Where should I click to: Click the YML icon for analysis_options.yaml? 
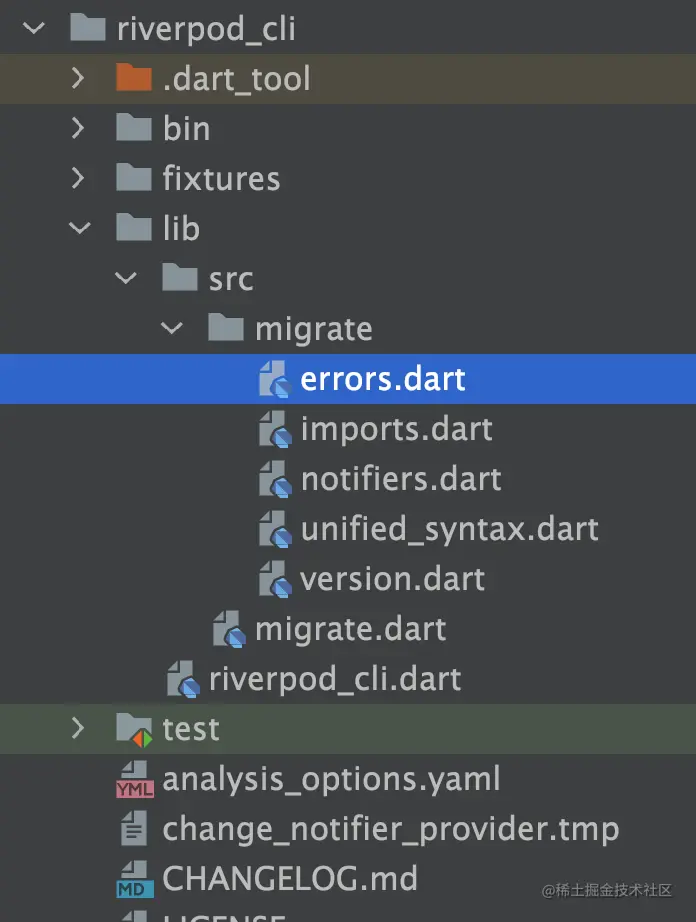(134, 780)
